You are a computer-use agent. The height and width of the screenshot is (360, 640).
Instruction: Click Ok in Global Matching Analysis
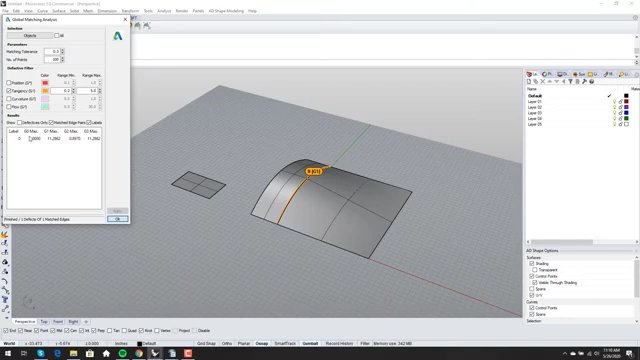[118, 219]
